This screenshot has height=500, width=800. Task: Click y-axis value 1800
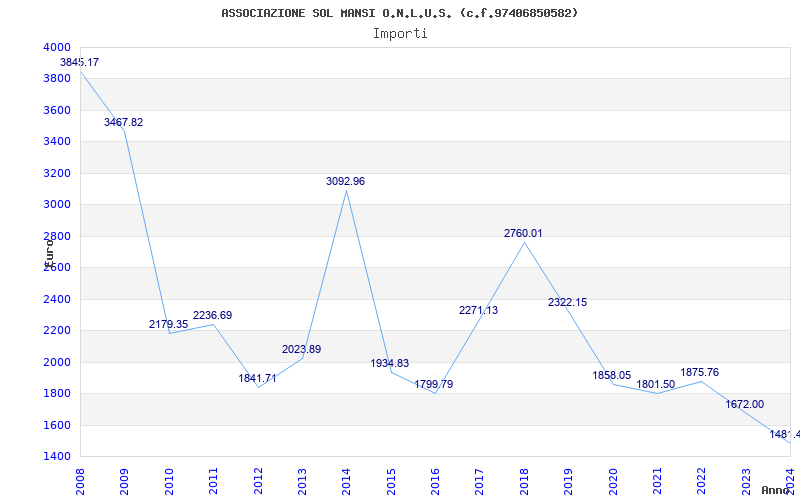(x=57, y=393)
